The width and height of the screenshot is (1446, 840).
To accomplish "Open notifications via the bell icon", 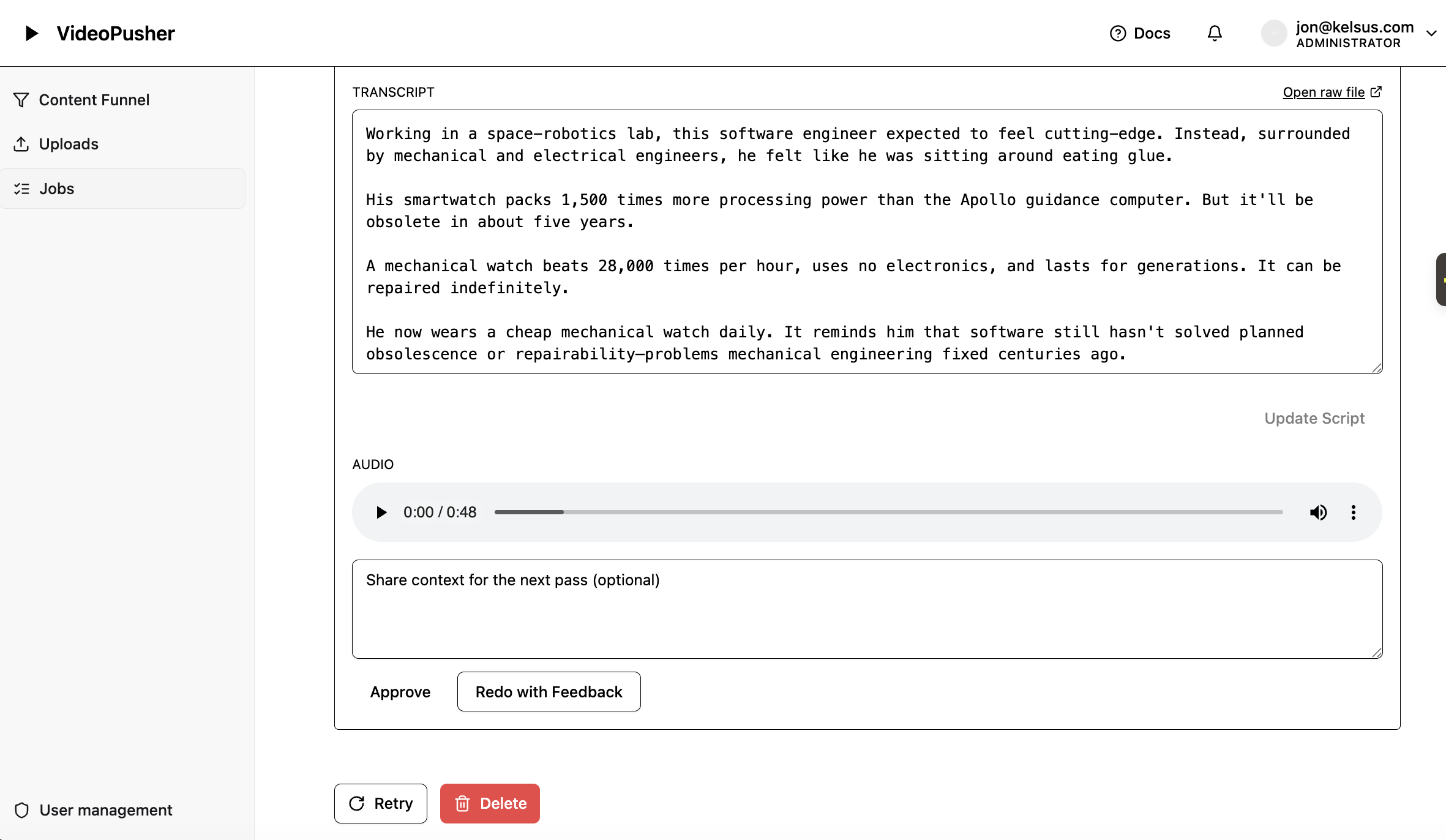I will [x=1215, y=33].
